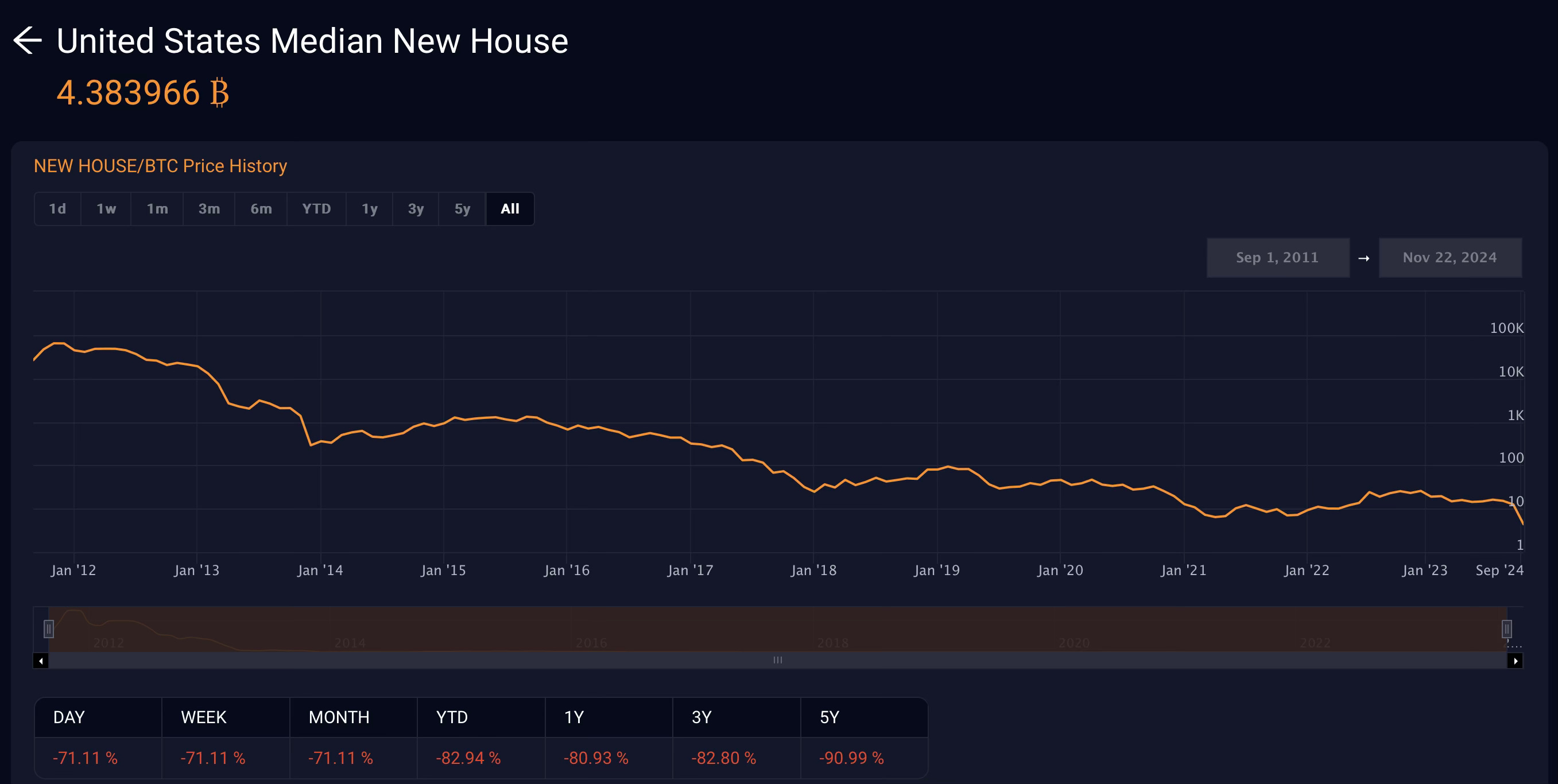Grab the right range handle in navigator

(x=1506, y=628)
